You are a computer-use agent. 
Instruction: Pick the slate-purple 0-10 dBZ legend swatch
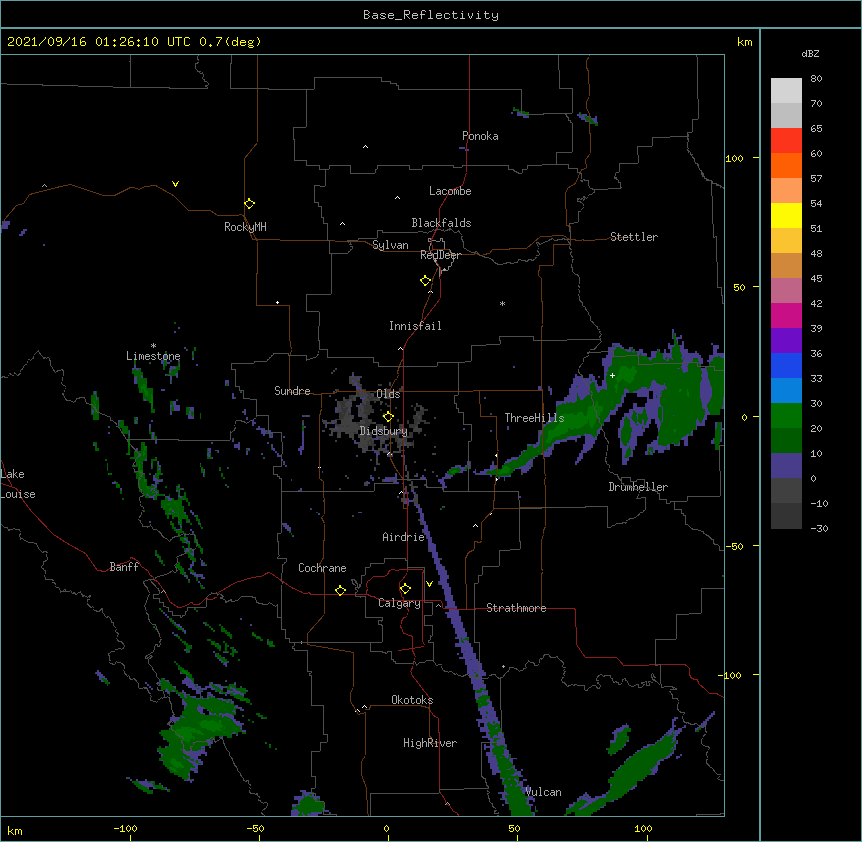[x=786, y=466]
